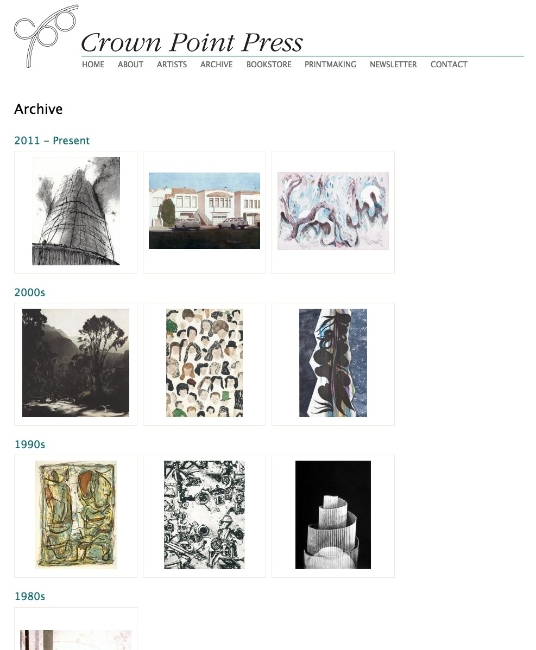Open the Artists navigation link

click(x=172, y=64)
